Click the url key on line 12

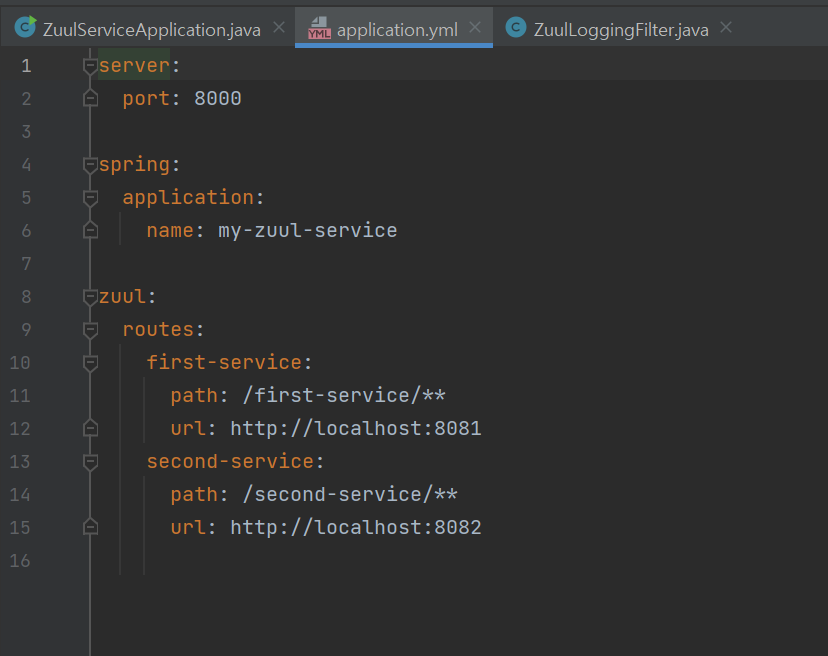tap(188, 428)
